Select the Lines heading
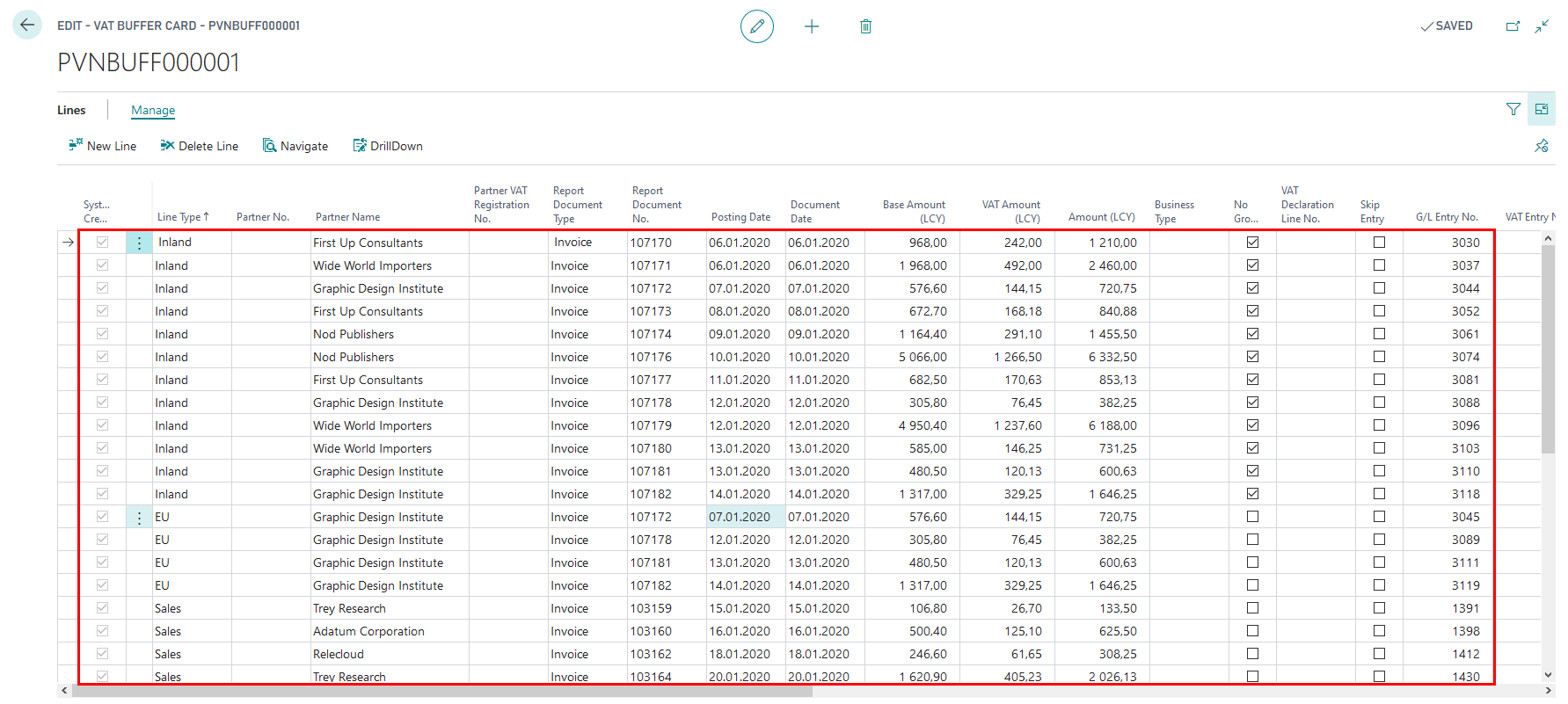 tap(71, 110)
